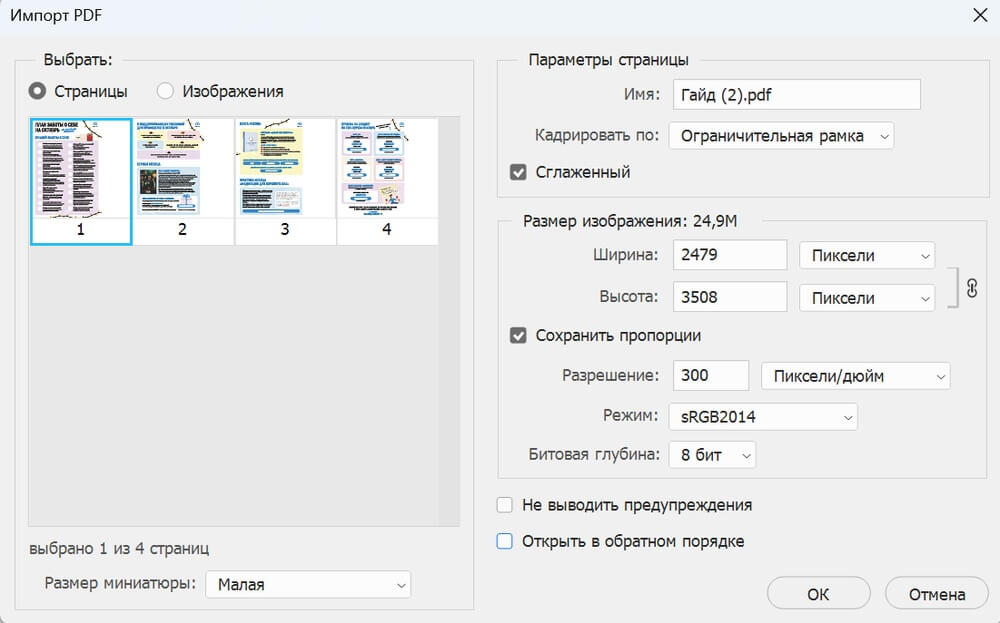This screenshot has height=623, width=1000.
Task: Click the Разрешение input field
Action: (x=710, y=376)
